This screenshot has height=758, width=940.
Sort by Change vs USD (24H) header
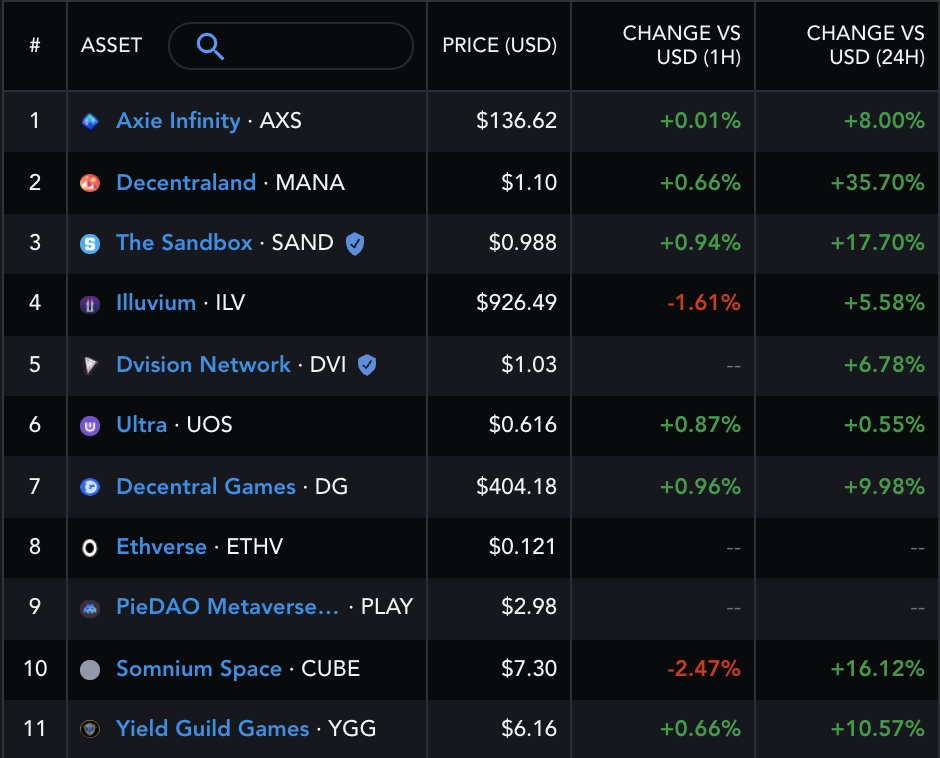pyautogui.click(x=865, y=45)
